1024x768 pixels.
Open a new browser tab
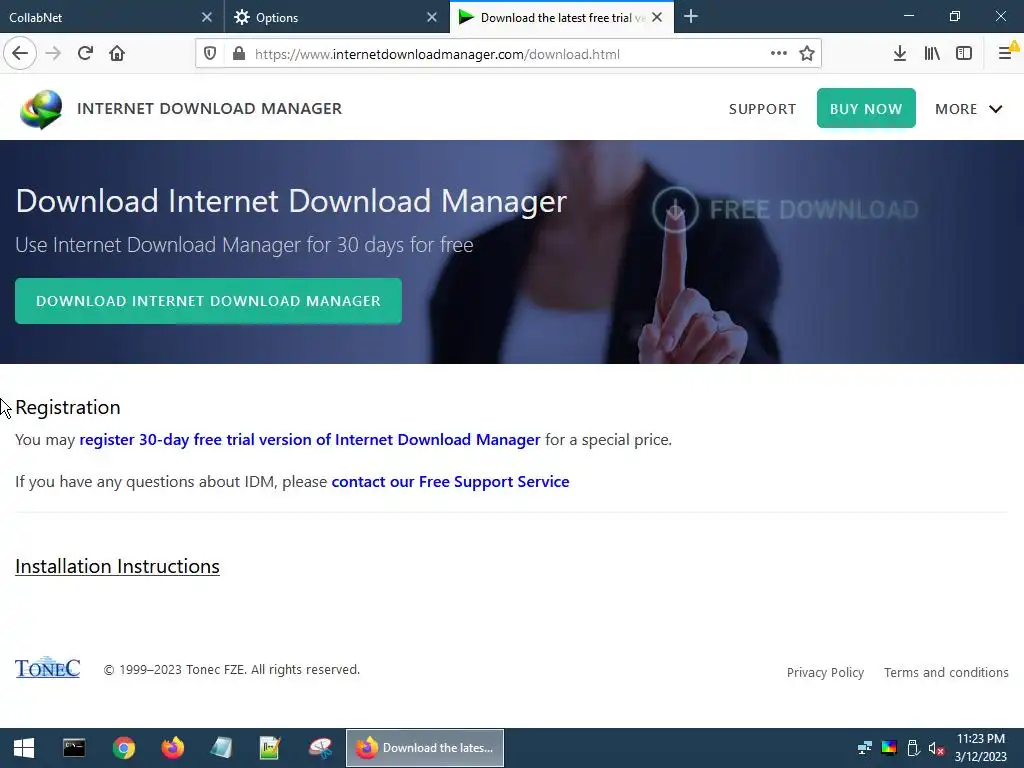(x=691, y=17)
